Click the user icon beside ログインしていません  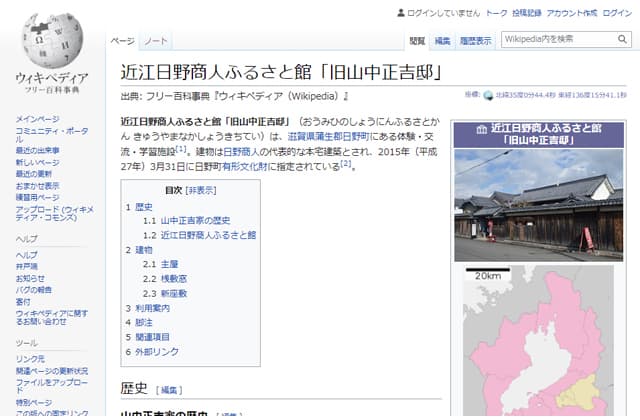(401, 13)
